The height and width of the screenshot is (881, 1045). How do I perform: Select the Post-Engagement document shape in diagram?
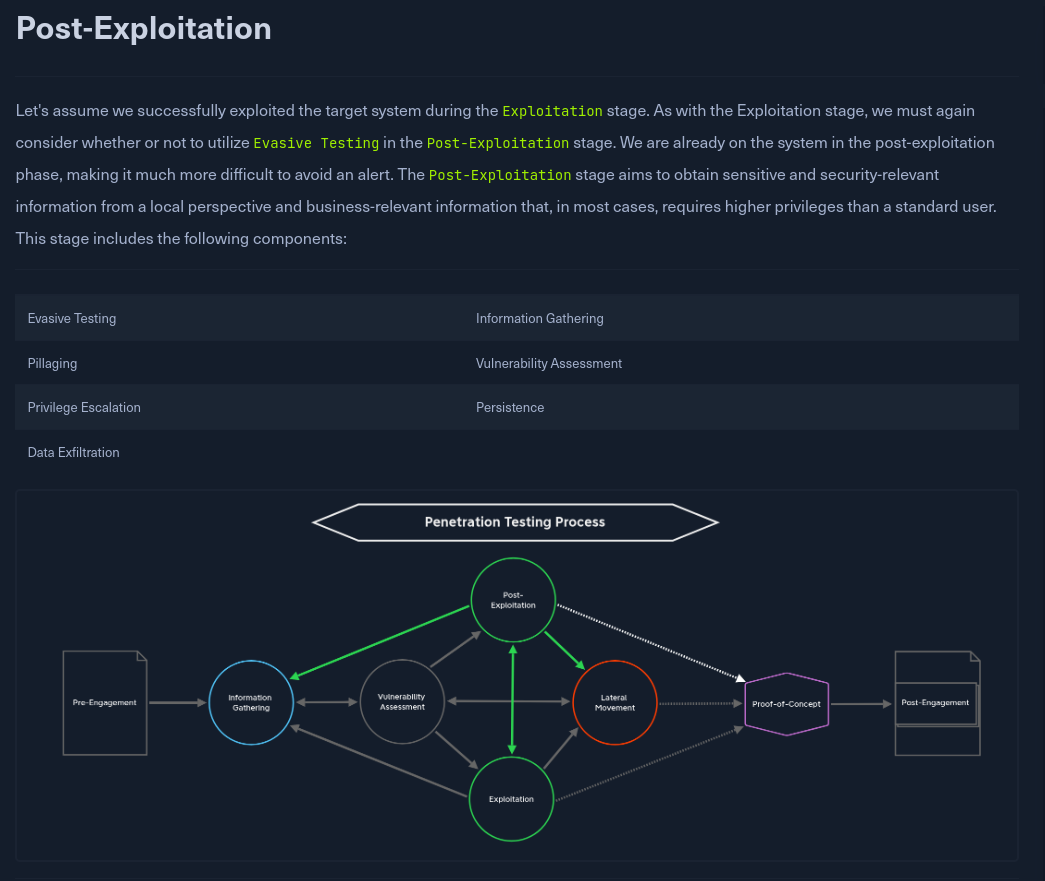coord(936,703)
